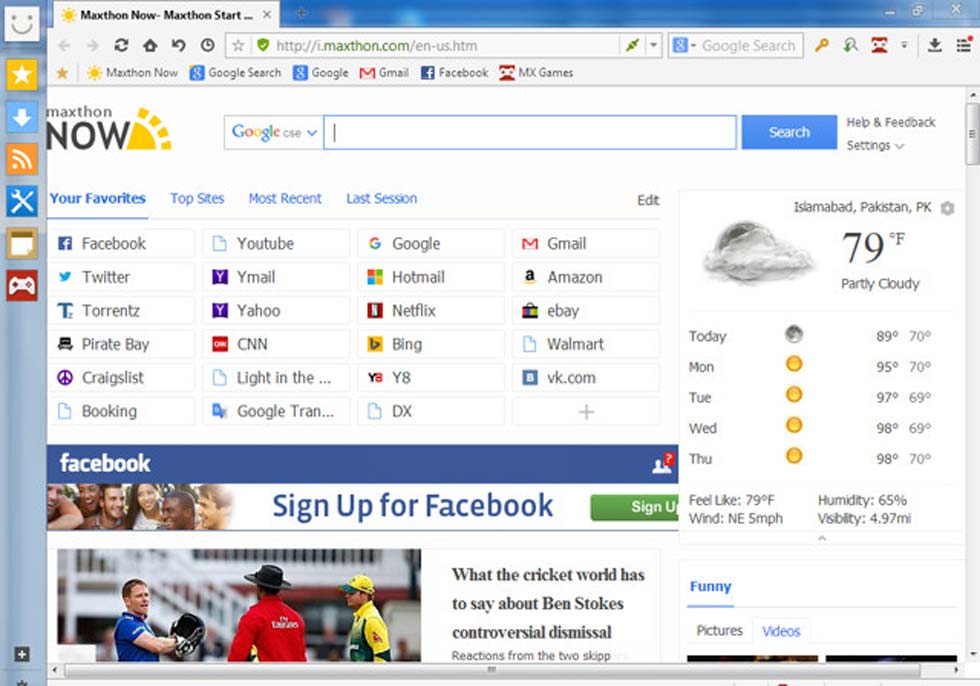
Task: Click the horizontal scrollbar at bottom
Action: tap(492, 670)
